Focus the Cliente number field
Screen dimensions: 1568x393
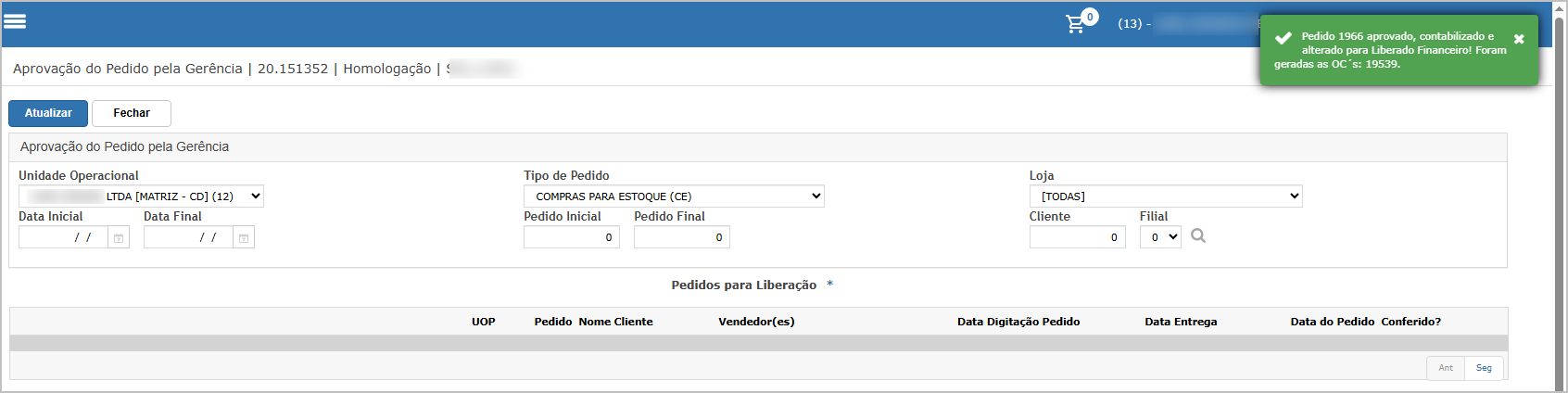tap(1078, 237)
